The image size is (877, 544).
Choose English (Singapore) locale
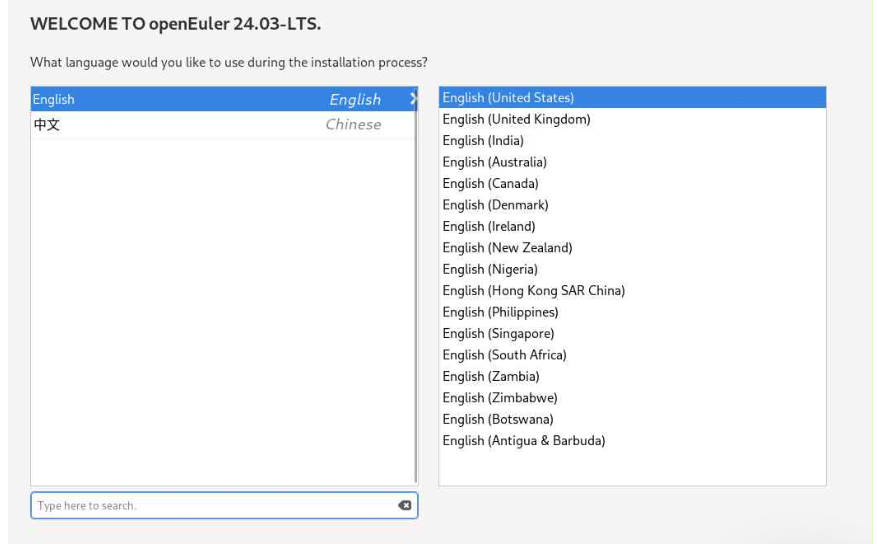[632, 333]
